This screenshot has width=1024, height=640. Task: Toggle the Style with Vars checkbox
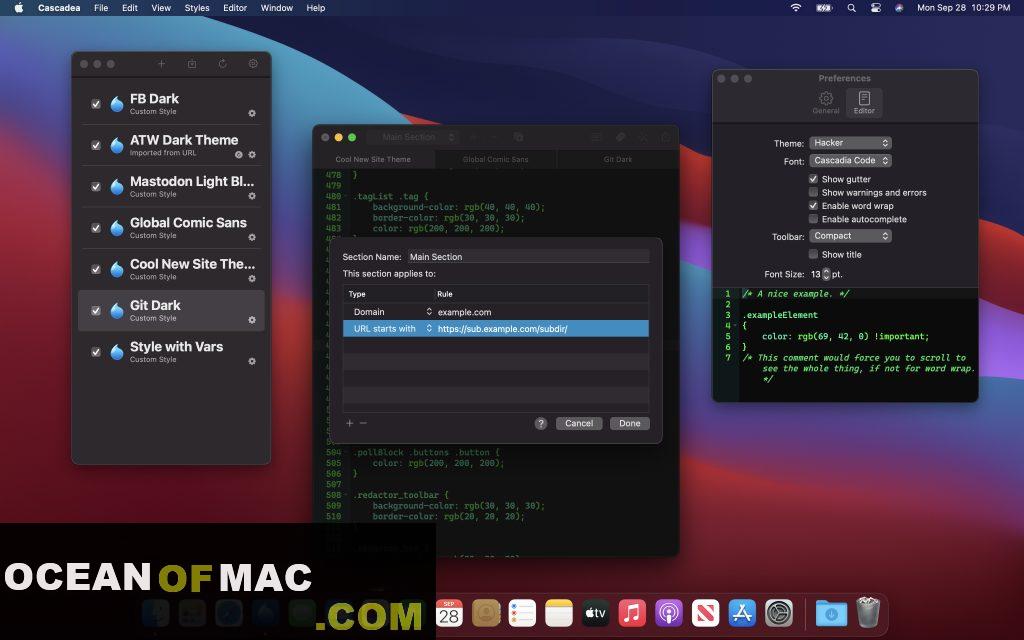click(96, 352)
